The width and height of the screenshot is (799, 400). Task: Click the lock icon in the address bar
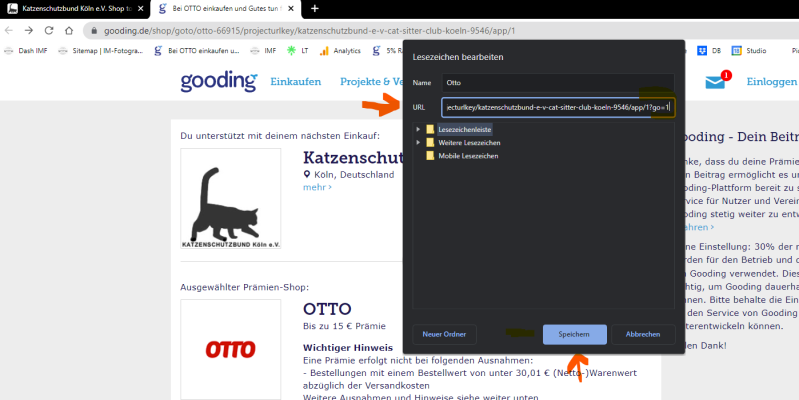[x=94, y=31]
